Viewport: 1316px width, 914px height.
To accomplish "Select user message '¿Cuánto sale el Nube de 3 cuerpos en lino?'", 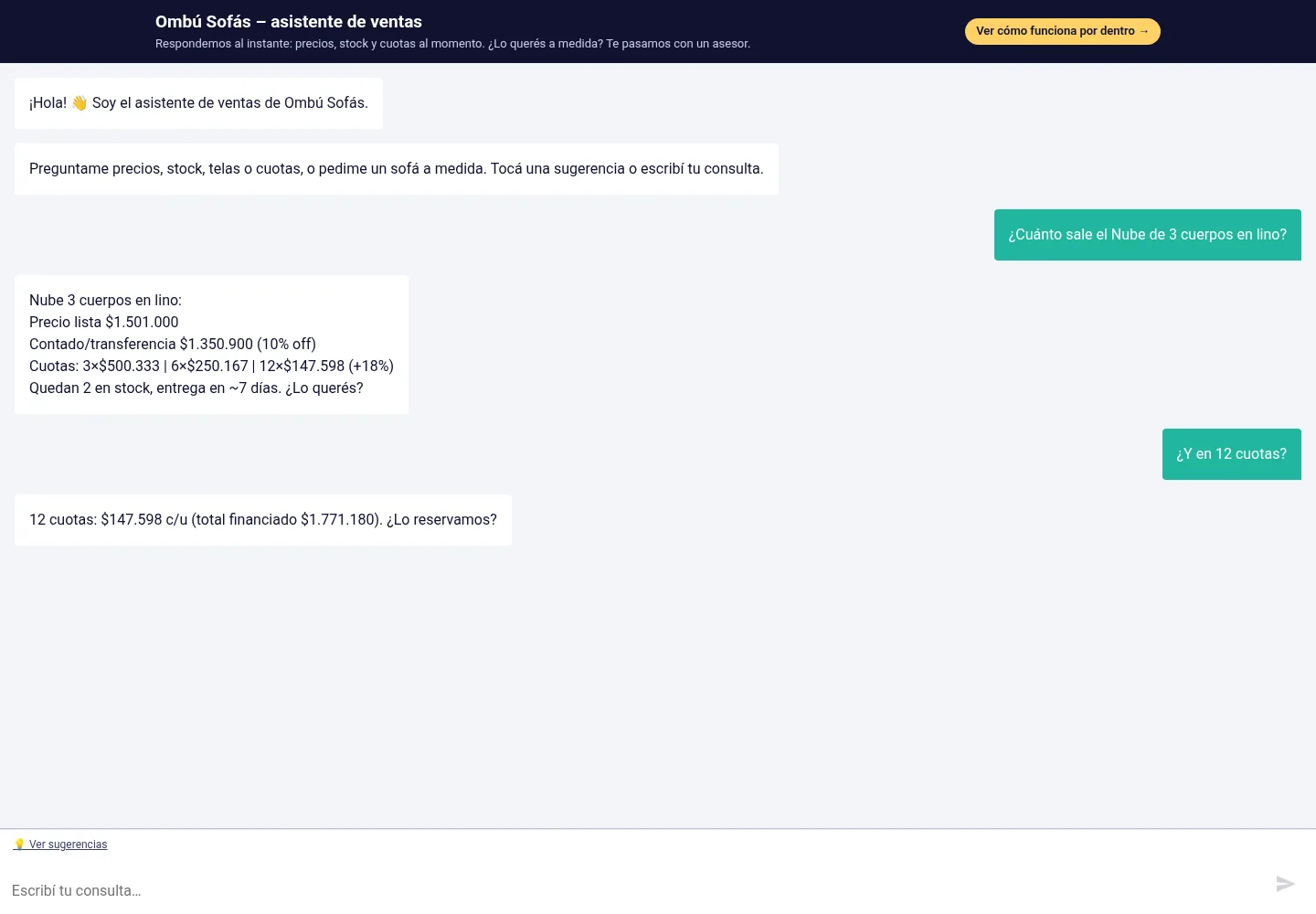I will tap(1148, 235).
